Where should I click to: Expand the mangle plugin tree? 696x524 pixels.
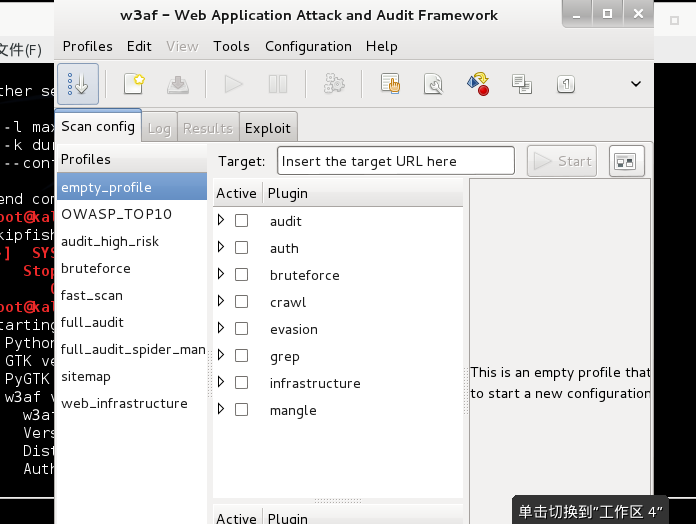(x=221, y=409)
